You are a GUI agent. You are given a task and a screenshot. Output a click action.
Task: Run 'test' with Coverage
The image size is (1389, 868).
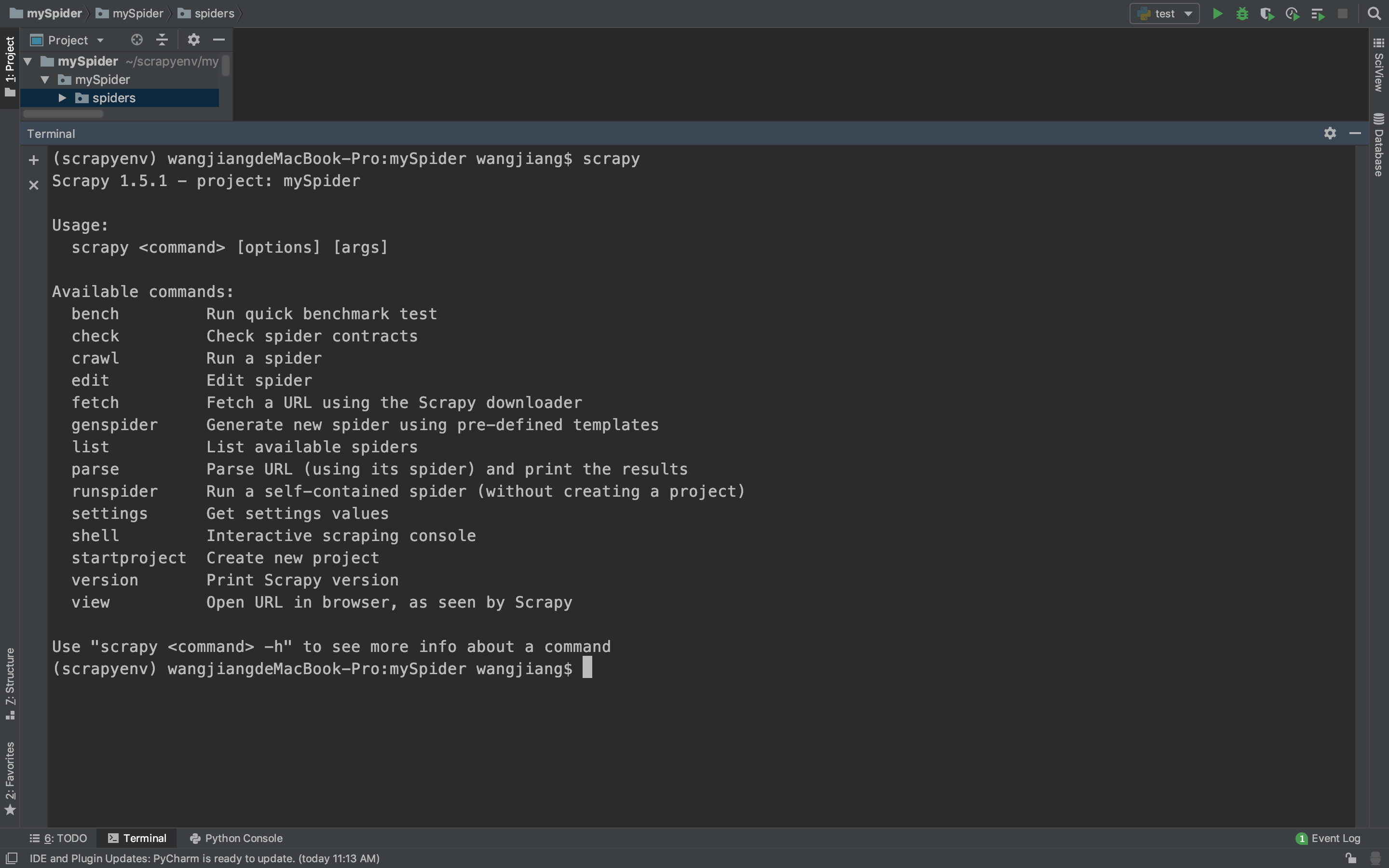(1267, 14)
